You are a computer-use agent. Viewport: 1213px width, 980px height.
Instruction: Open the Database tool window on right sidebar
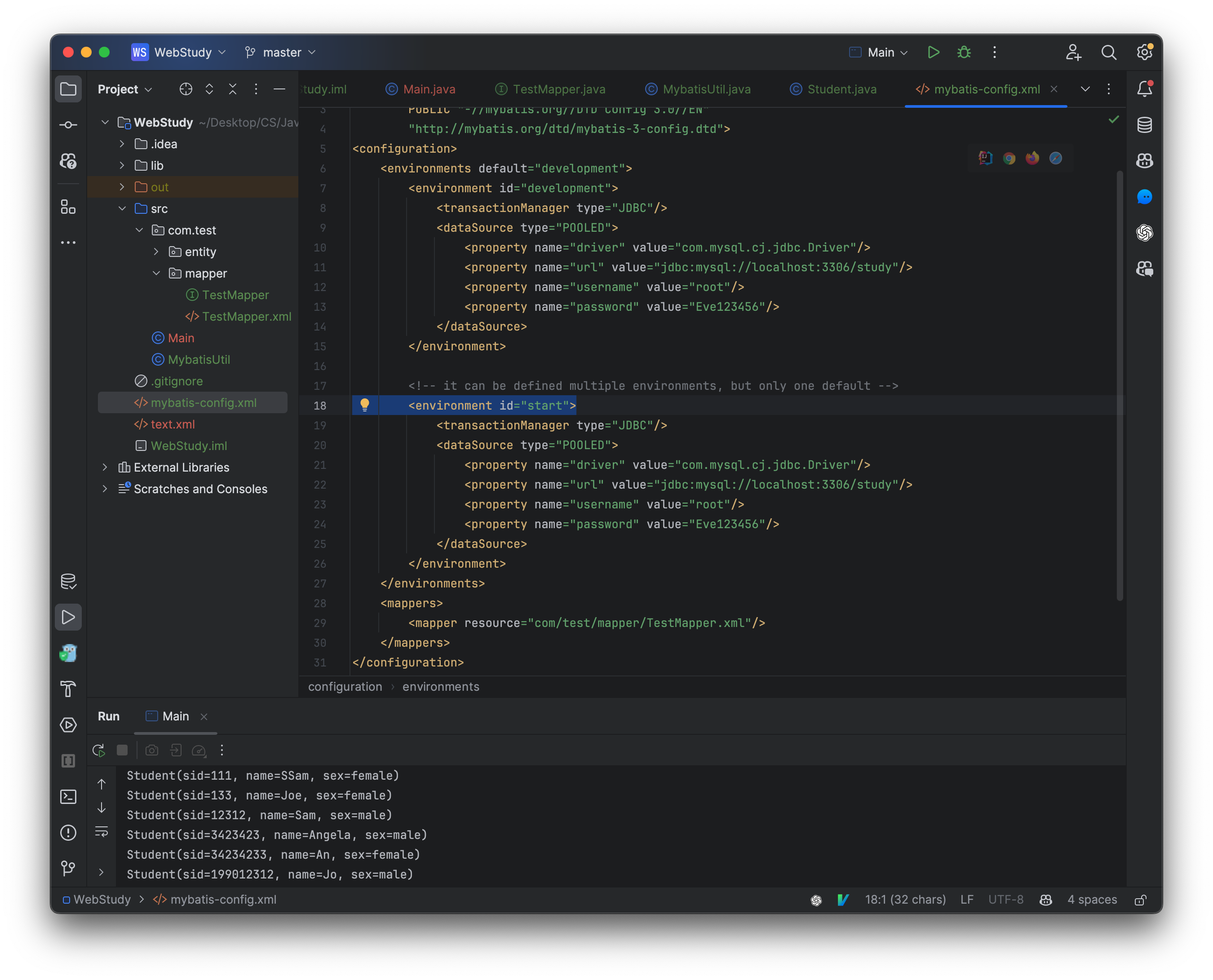1144,125
